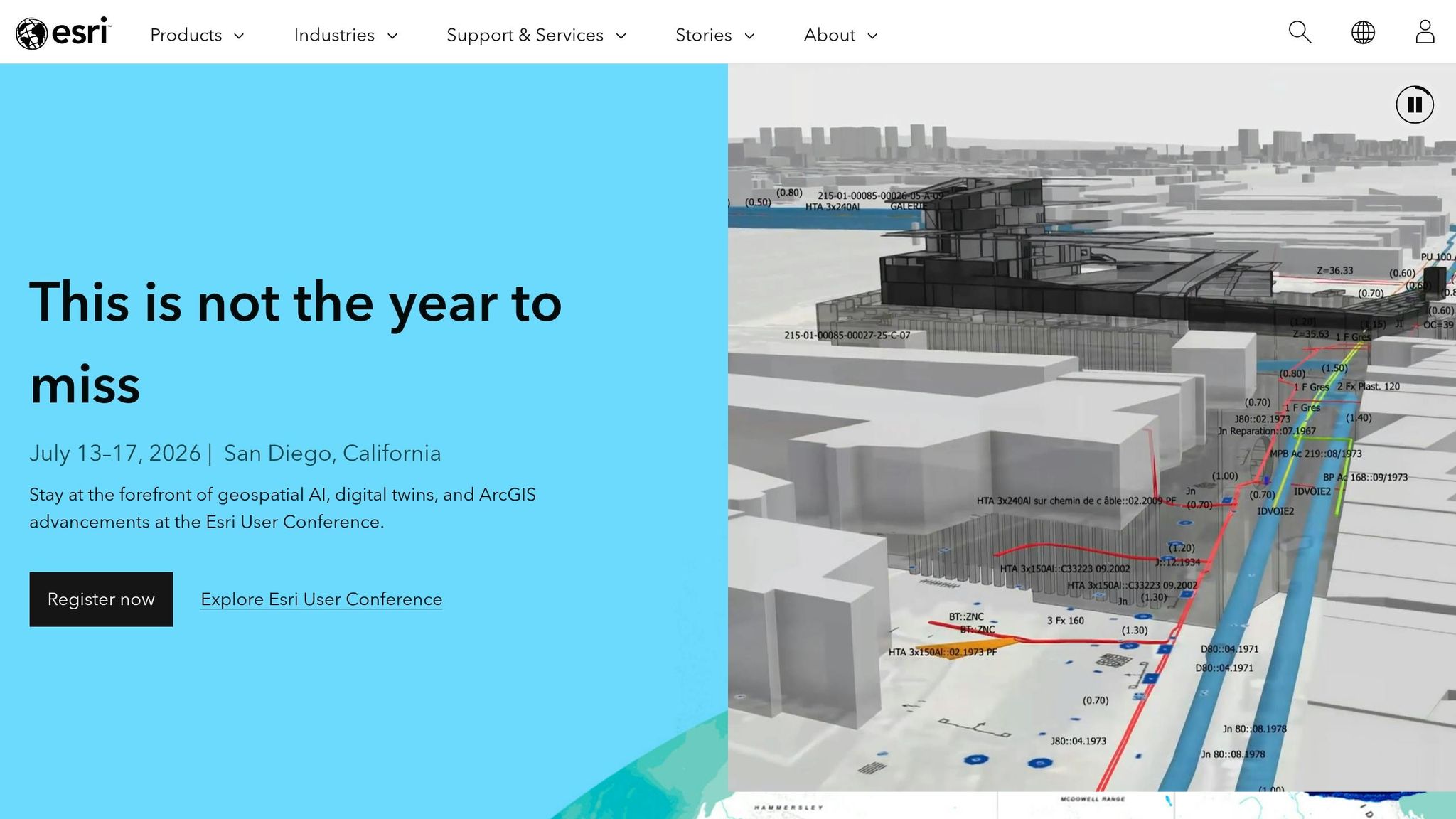
Task: Open the language globe icon
Action: [x=1363, y=32]
